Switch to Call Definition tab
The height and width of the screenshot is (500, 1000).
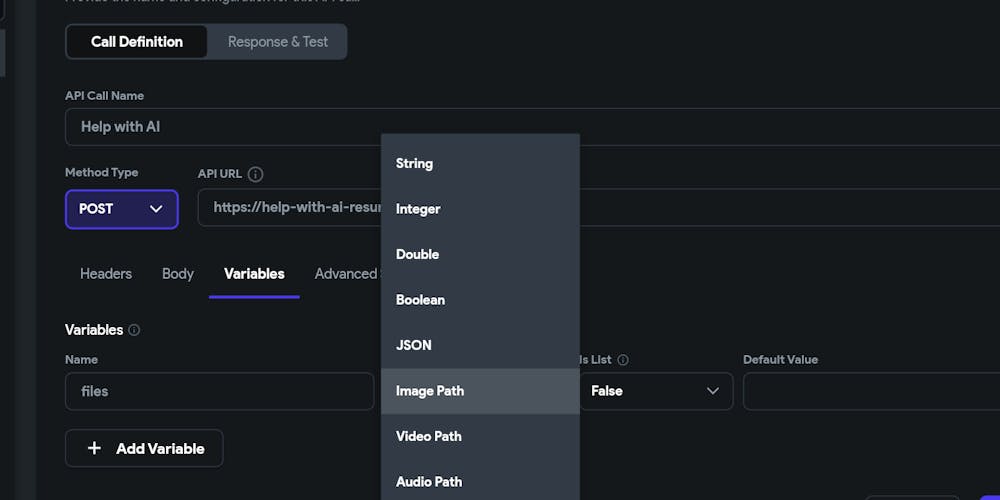tap(137, 42)
